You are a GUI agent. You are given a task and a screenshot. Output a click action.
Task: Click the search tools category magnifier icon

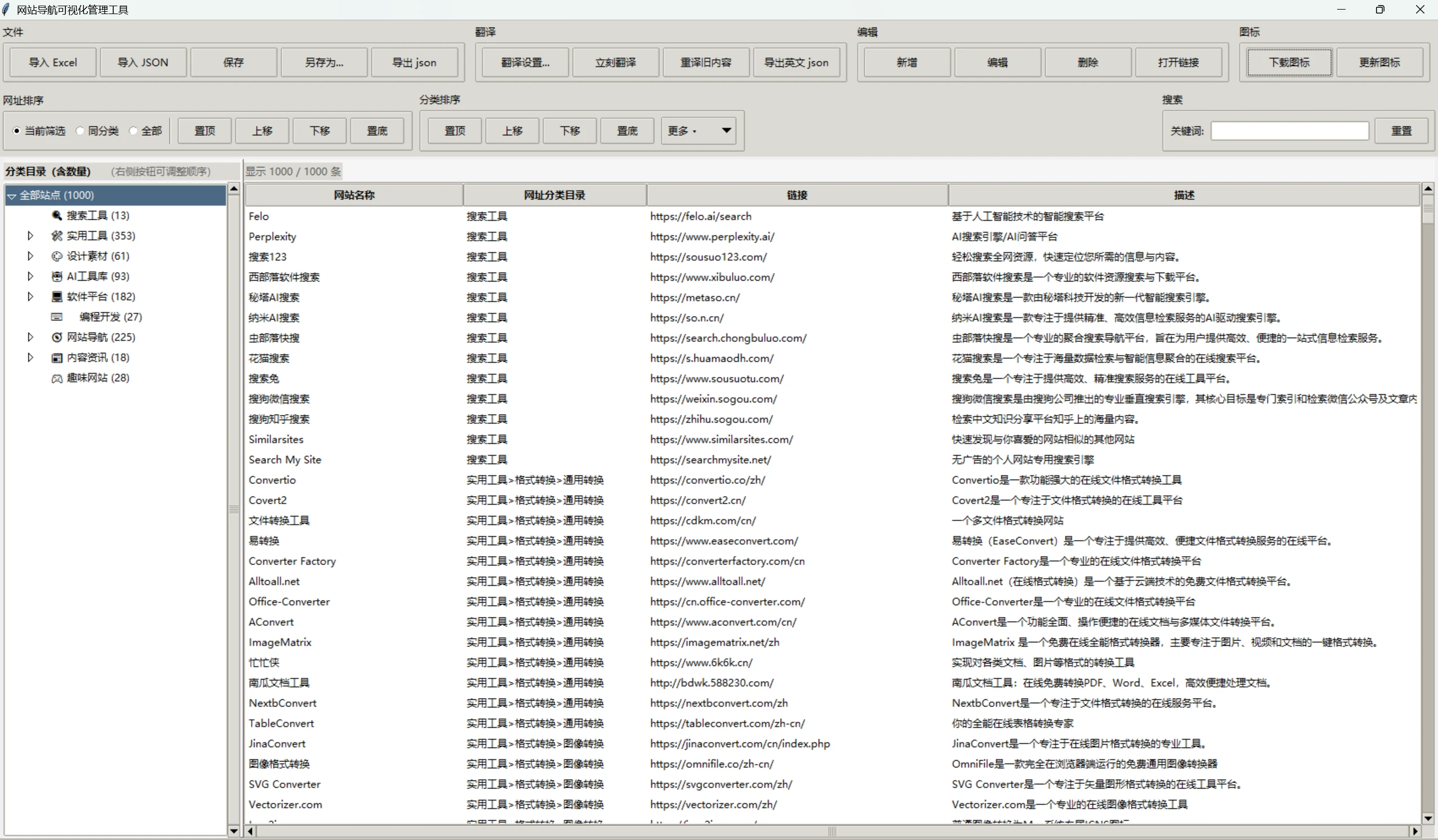point(56,215)
